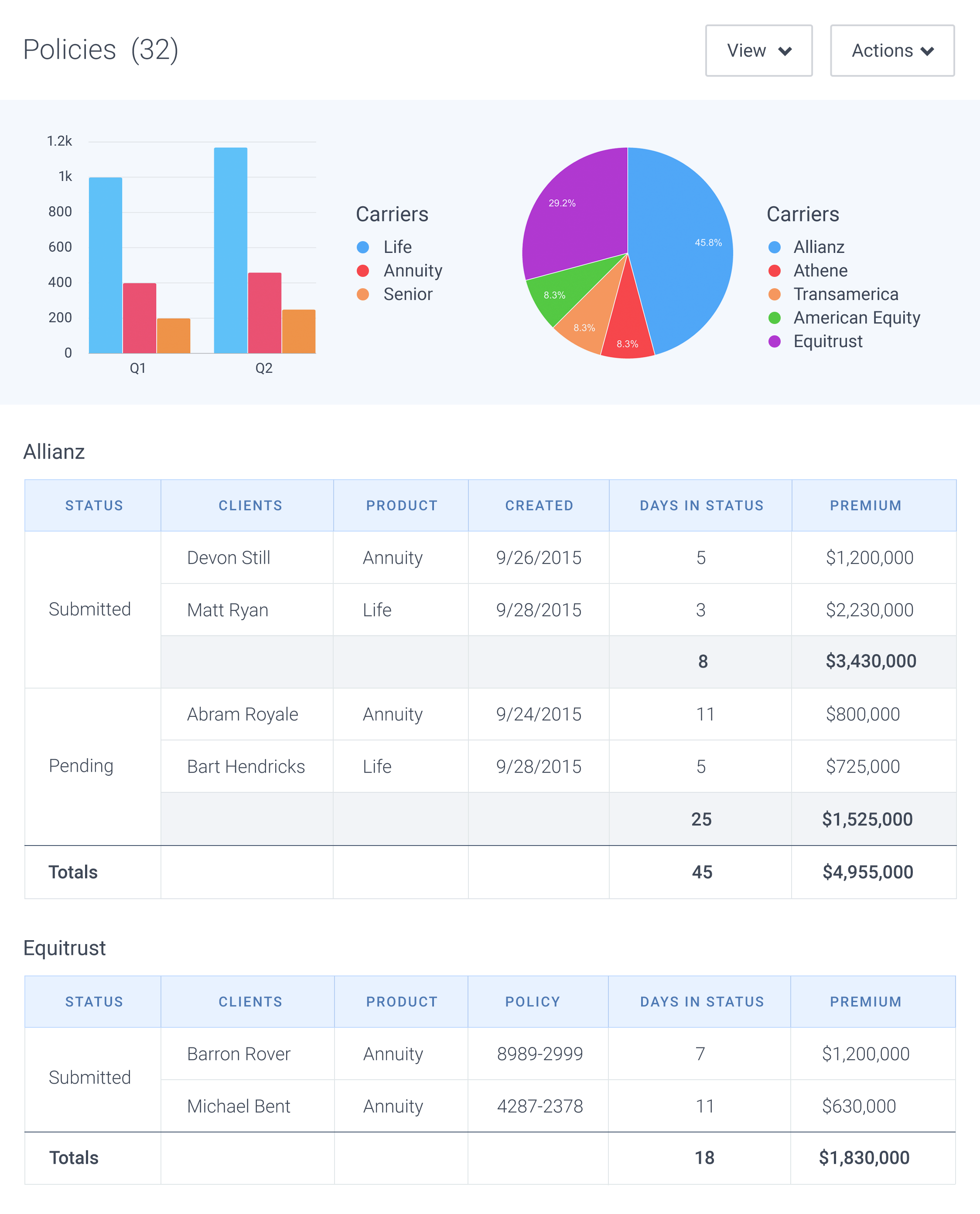The height and width of the screenshot is (1214, 980).
Task: Select client Abram Royale
Action: (243, 715)
